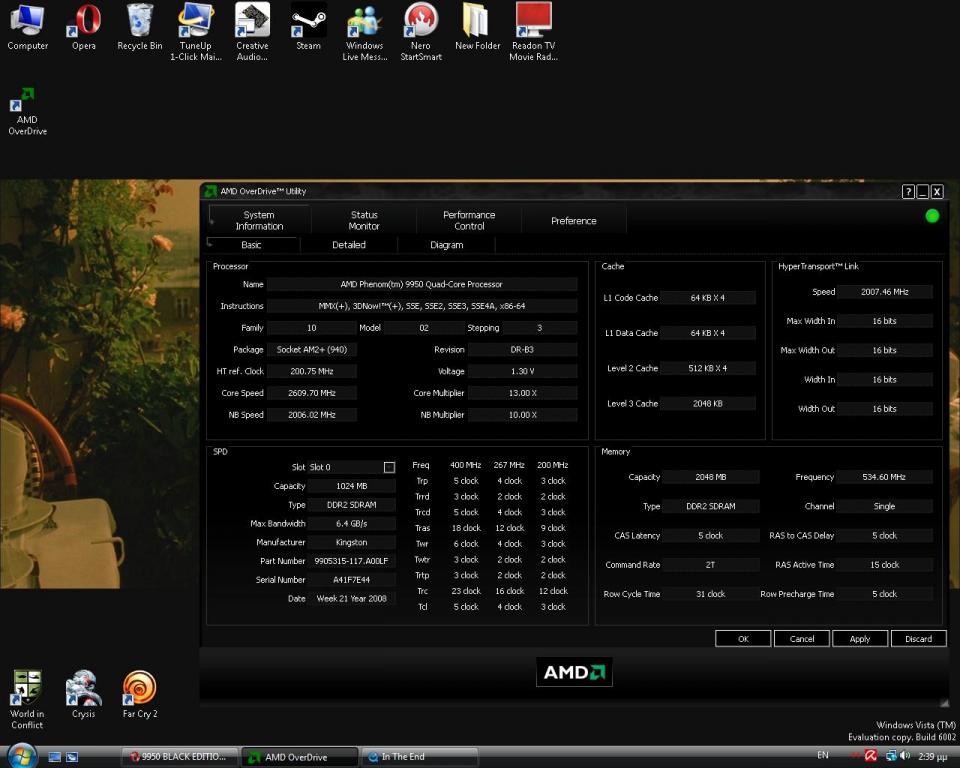Click the Serial Number value A41F7E44
The image size is (960, 768).
click(351, 580)
